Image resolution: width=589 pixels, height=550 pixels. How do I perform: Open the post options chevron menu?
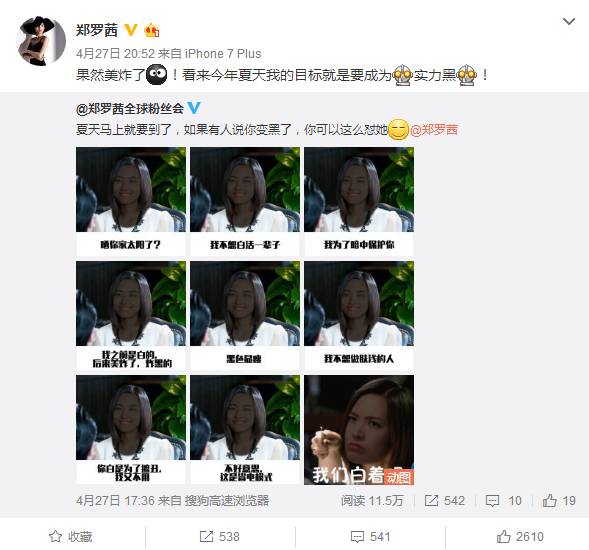[569, 21]
